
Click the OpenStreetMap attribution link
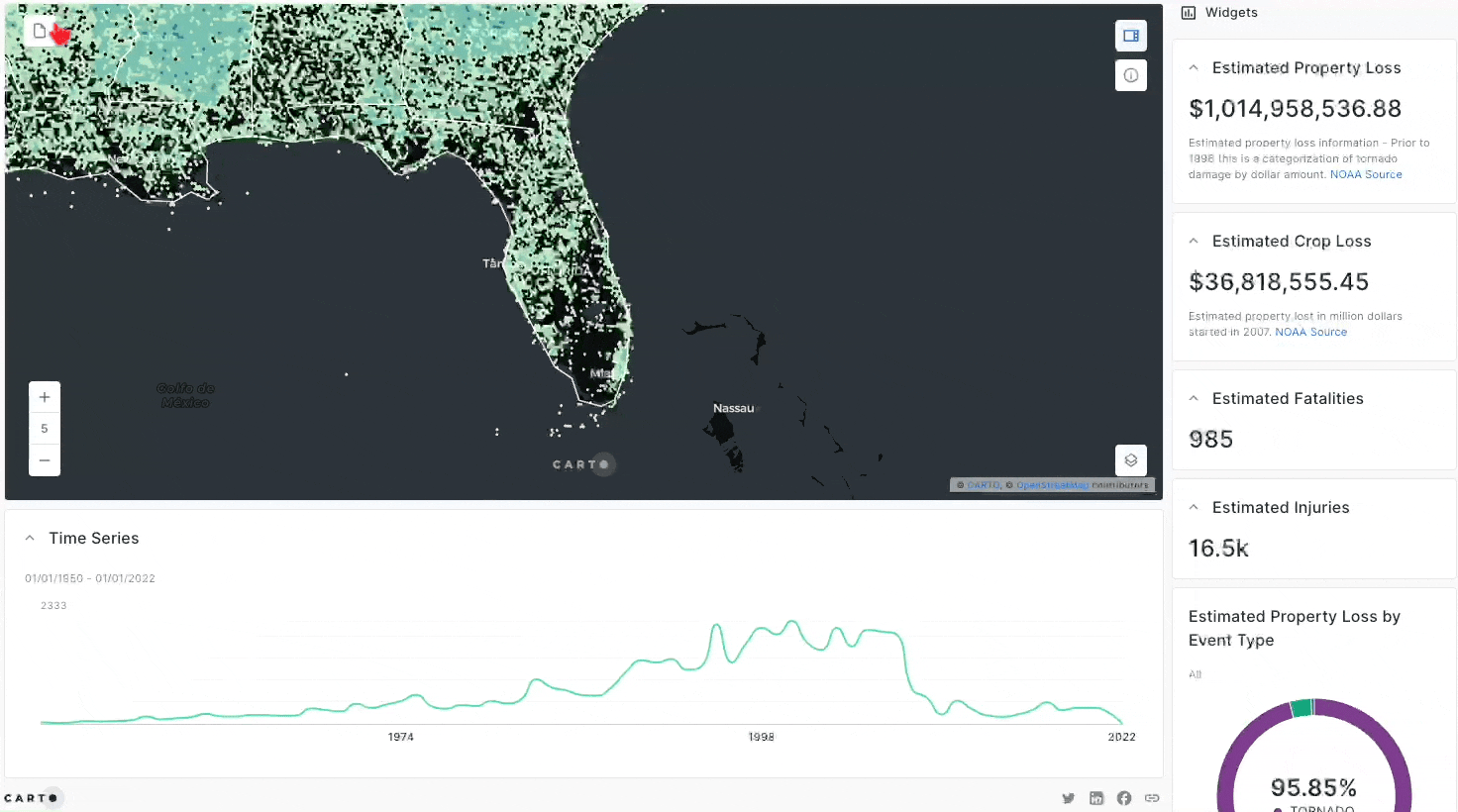1051,485
